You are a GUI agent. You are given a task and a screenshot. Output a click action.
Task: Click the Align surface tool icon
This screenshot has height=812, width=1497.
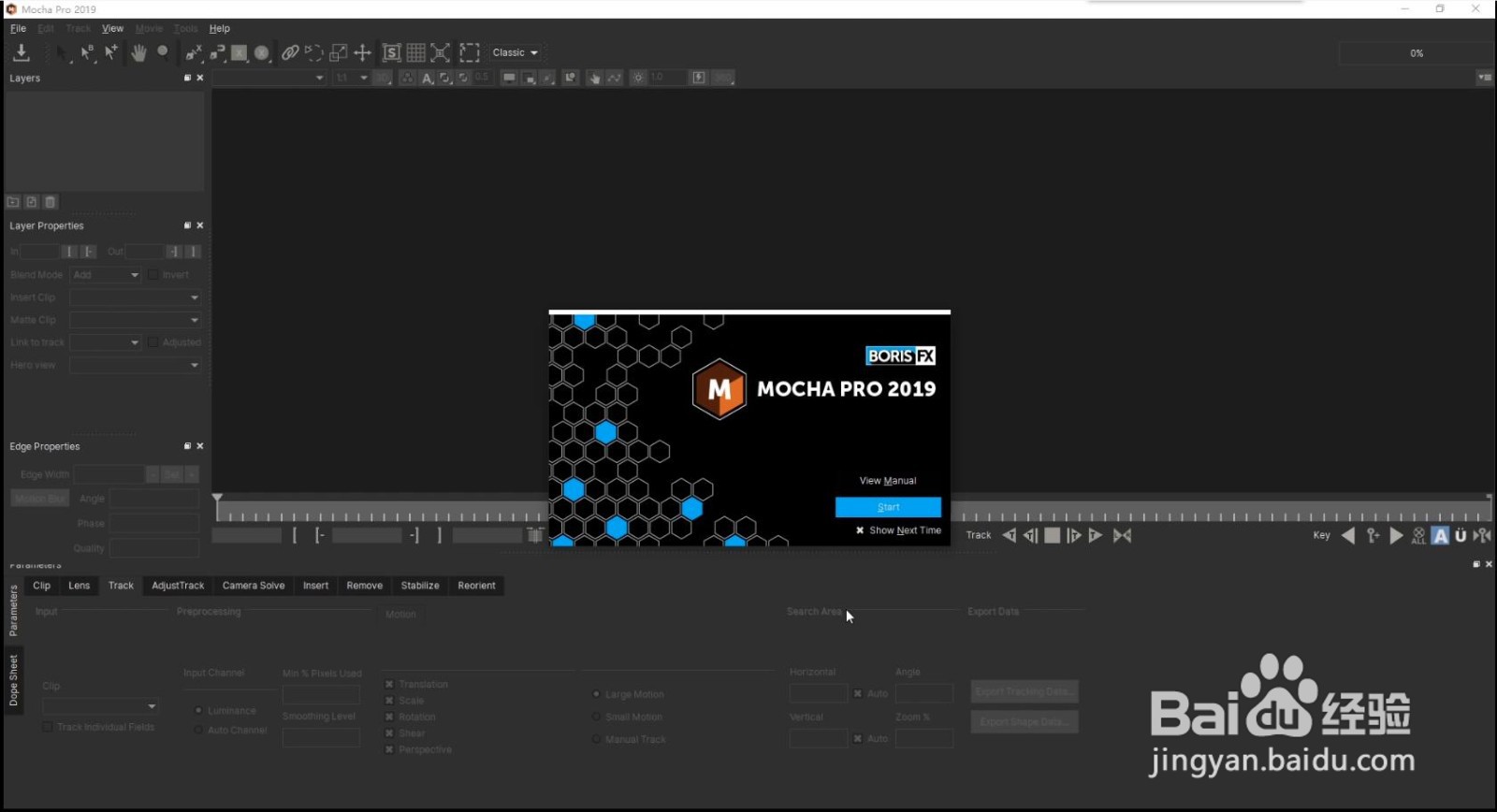pyautogui.click(x=441, y=52)
